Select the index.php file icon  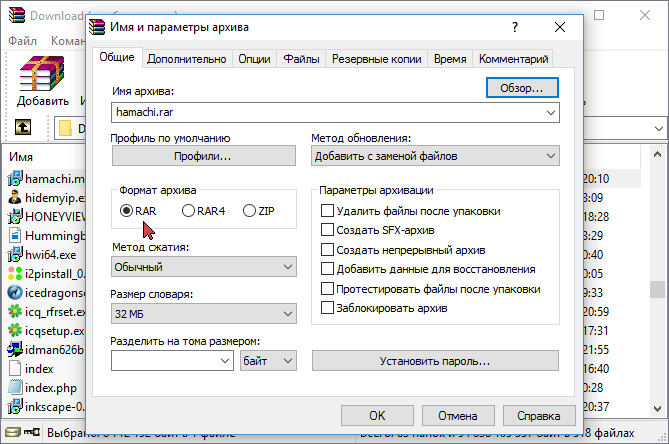[15, 387]
